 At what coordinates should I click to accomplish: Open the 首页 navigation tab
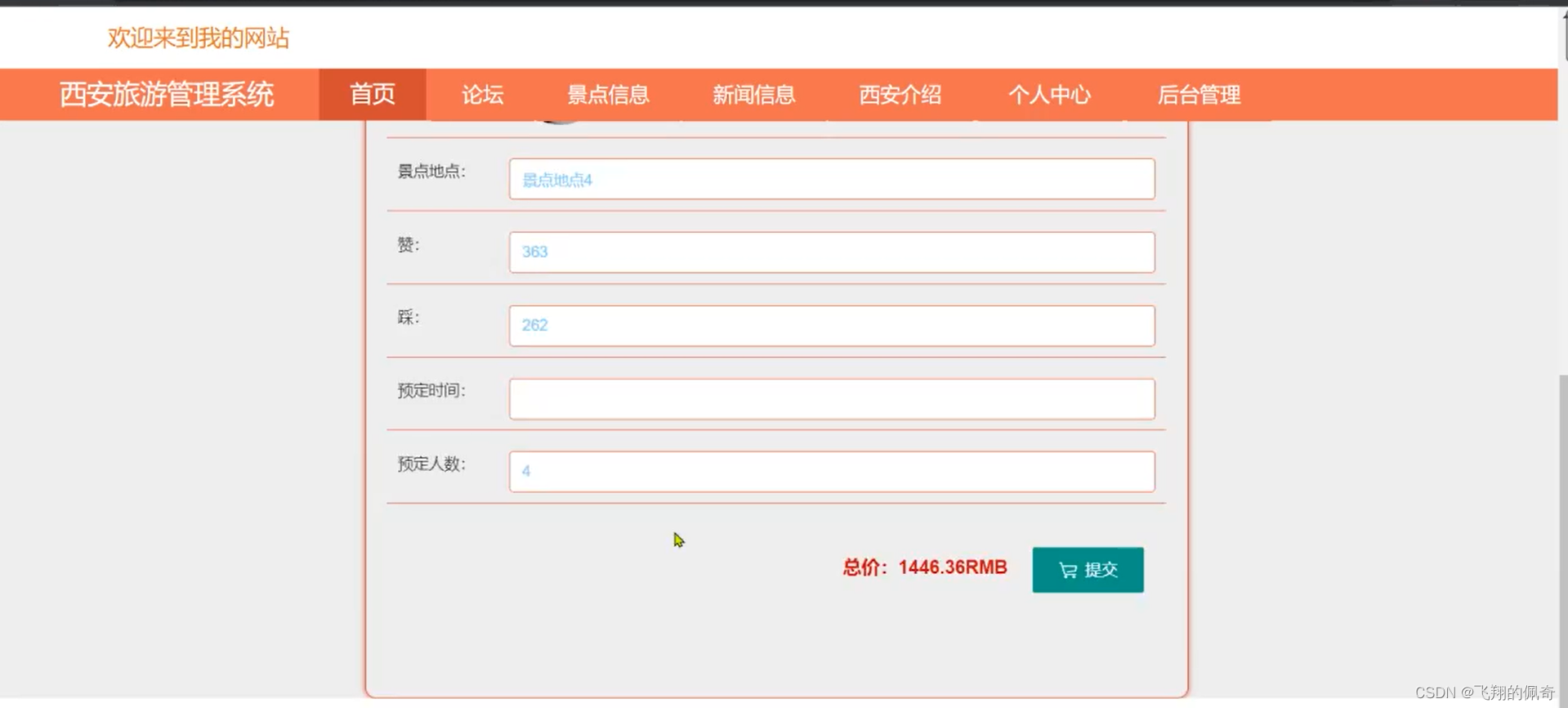373,94
